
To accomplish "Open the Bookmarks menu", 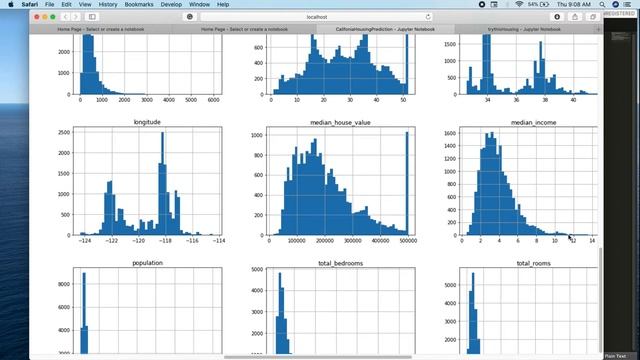I will (139, 4).
